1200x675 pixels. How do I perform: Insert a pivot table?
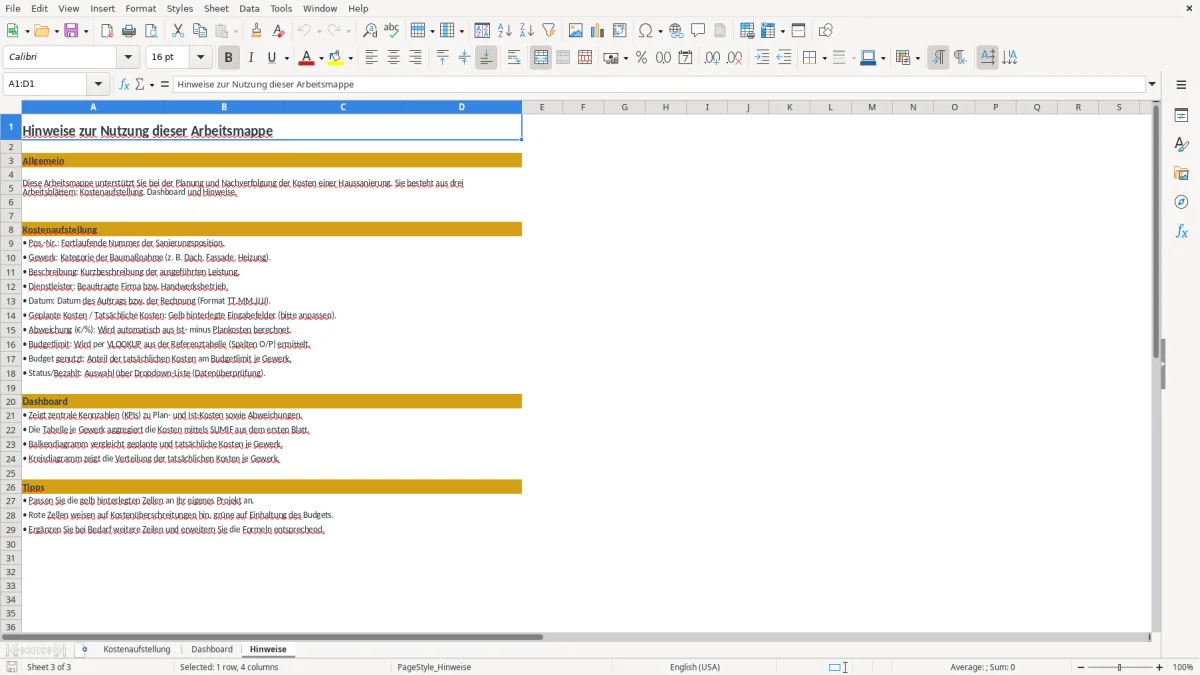pyautogui.click(x=620, y=31)
